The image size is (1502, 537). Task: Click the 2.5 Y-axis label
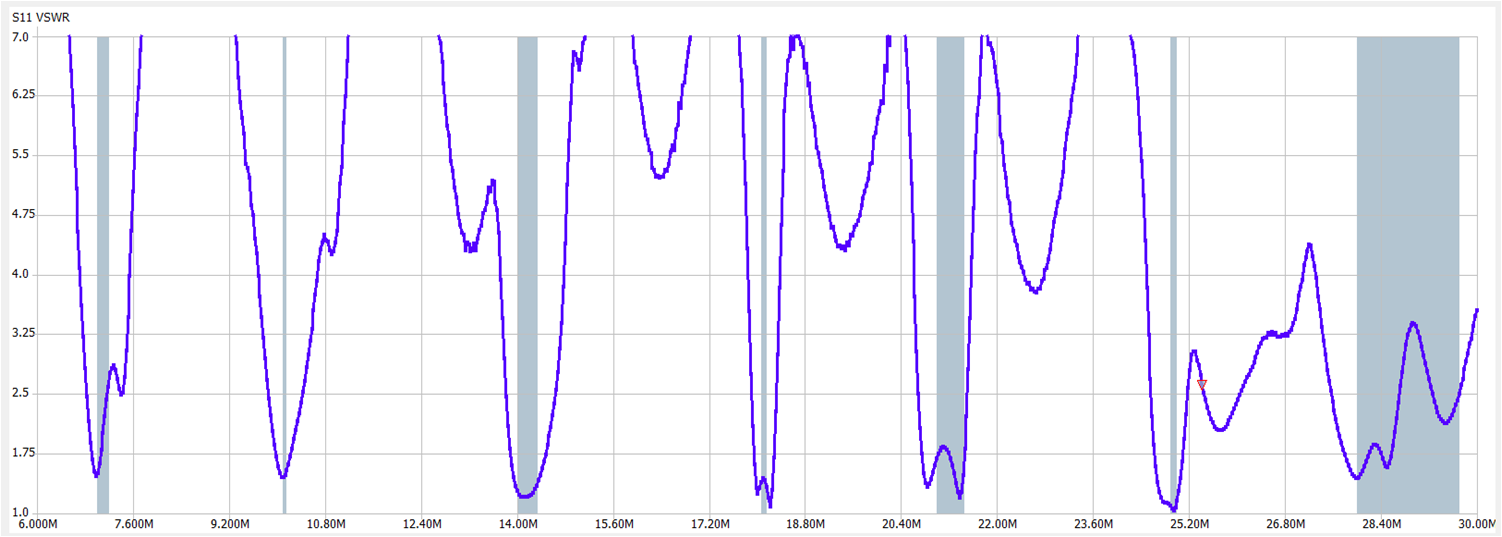[19, 393]
